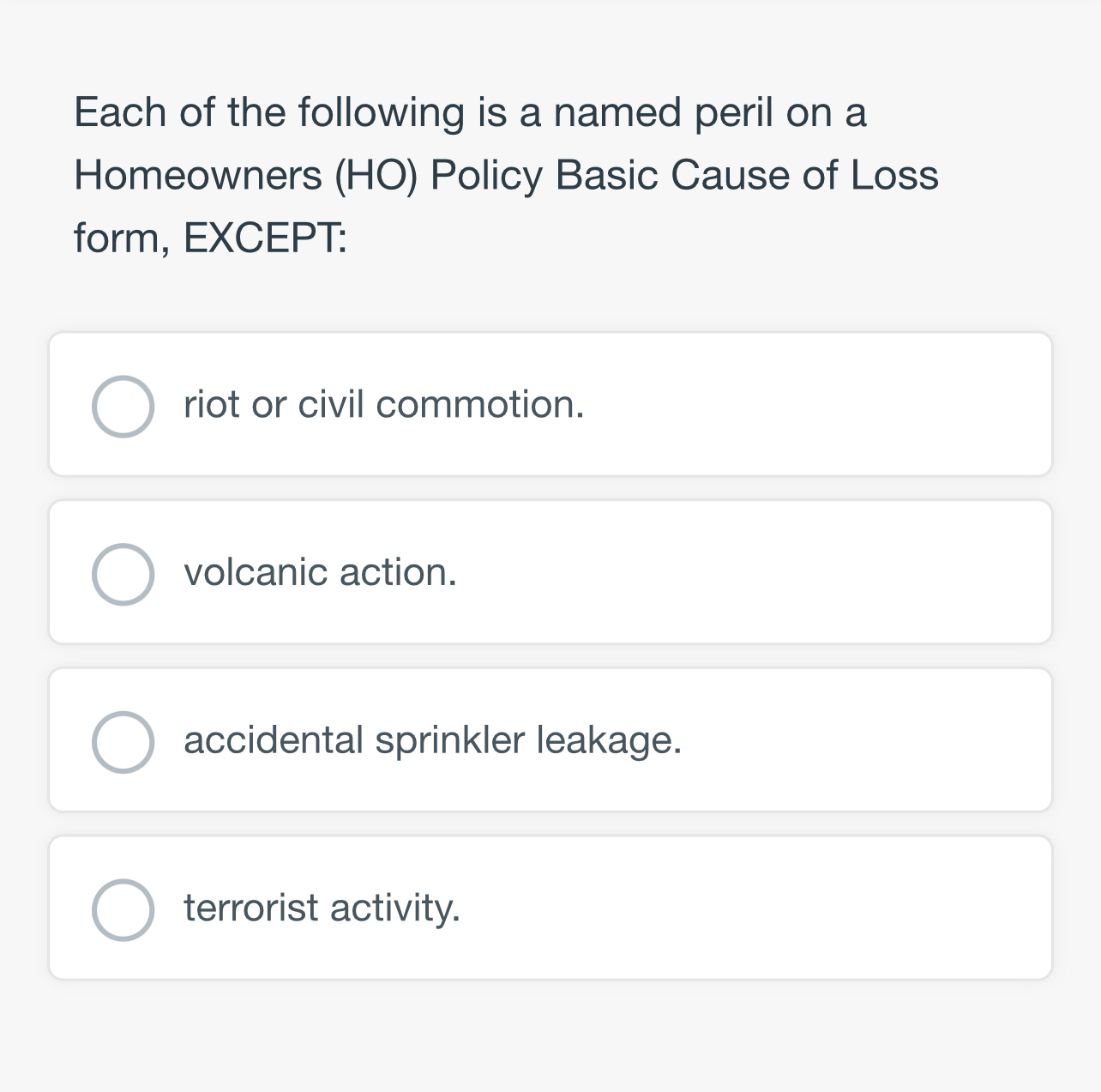Screen dimensions: 1101x1092
Task: Click the word "EXCEPT" in the question
Action: click(262, 237)
